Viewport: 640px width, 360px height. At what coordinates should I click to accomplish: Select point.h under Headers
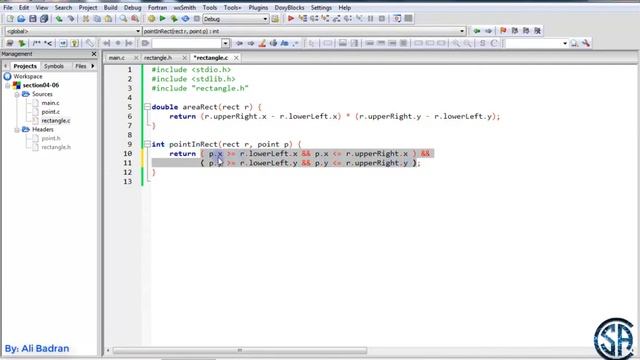click(x=51, y=138)
